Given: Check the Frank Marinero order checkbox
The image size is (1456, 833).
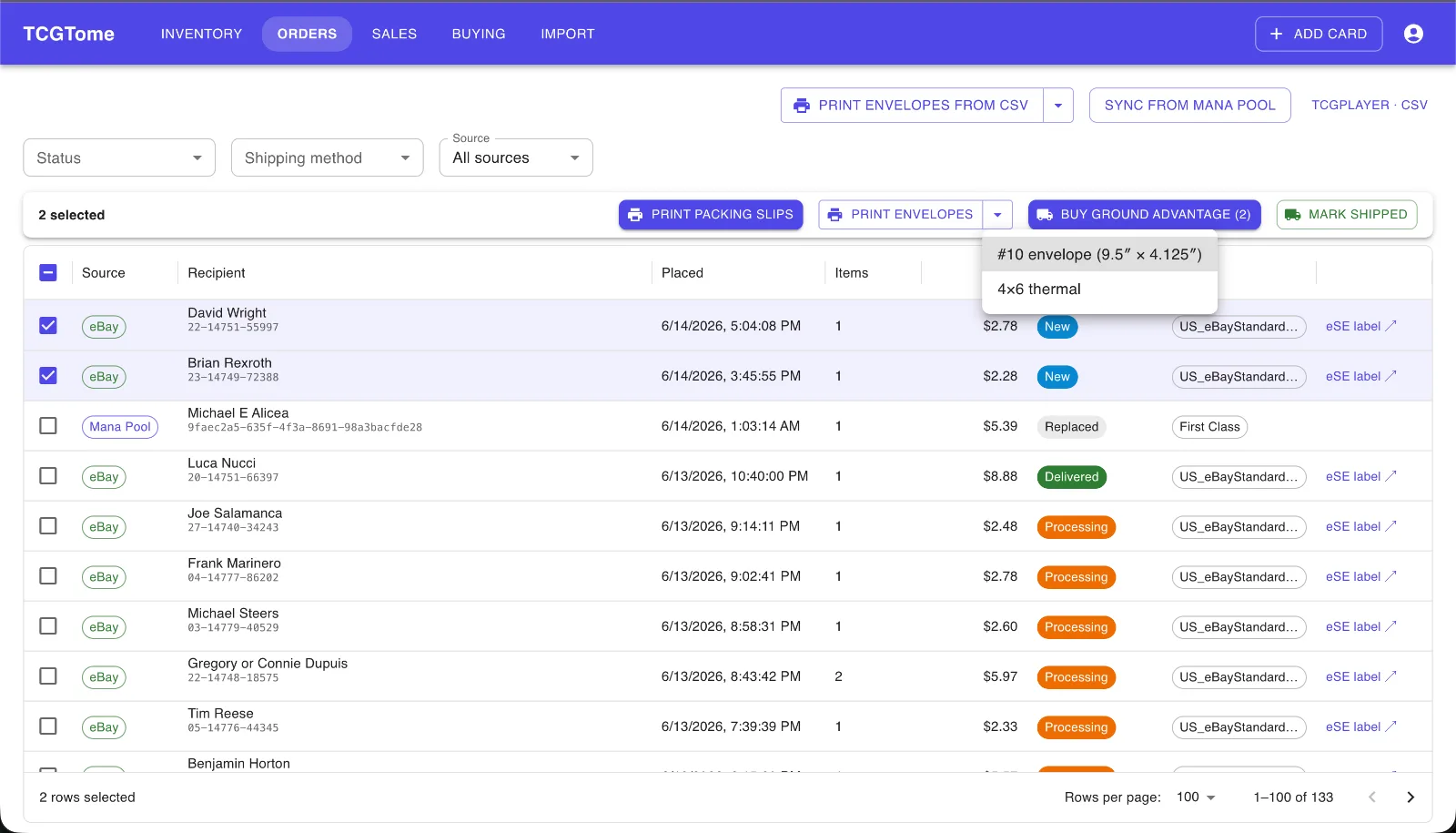Looking at the screenshot, I should (48, 576).
